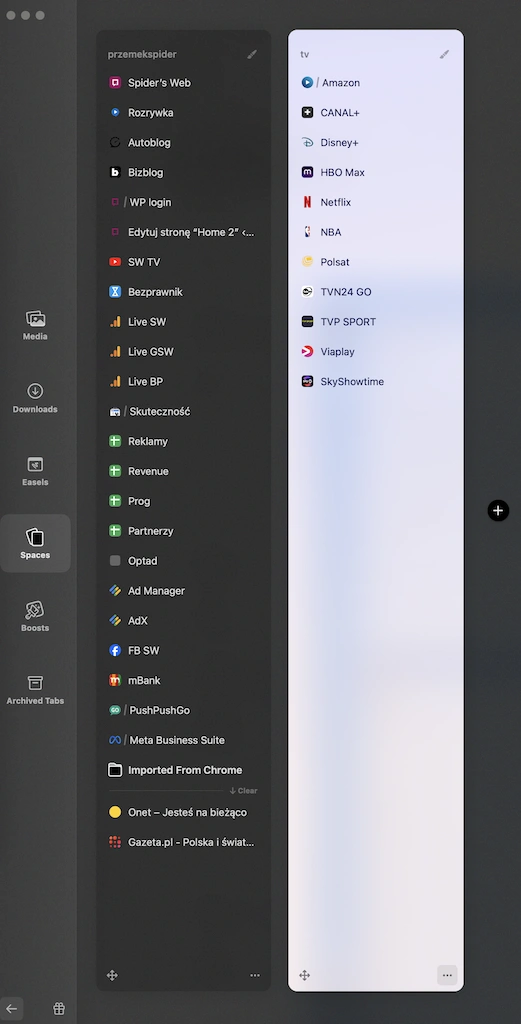Open the Media library section
Viewport: 521px width, 1024px height.
coord(35,325)
